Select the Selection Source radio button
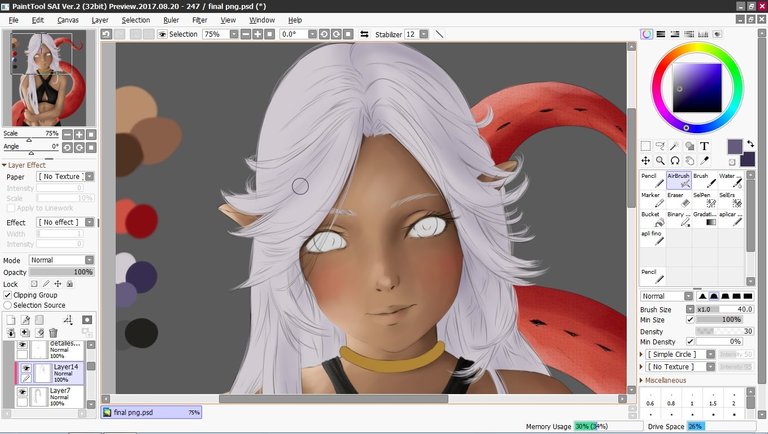This screenshot has height=434, width=768. [7, 305]
